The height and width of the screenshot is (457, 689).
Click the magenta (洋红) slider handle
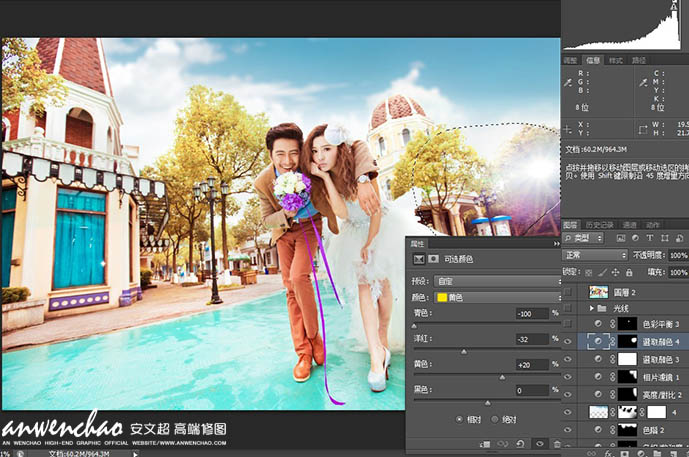click(463, 351)
